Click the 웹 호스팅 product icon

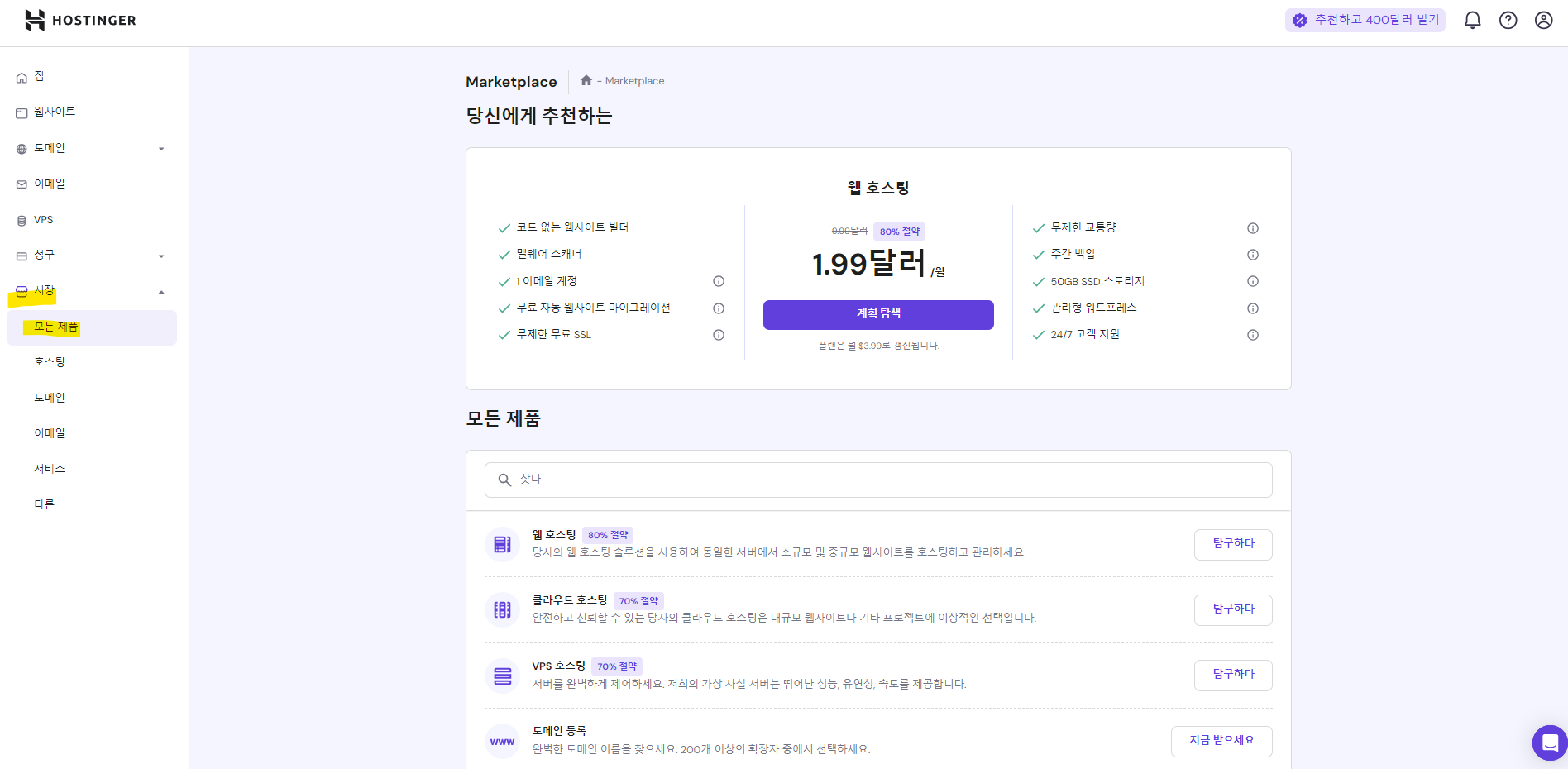pyautogui.click(x=502, y=544)
